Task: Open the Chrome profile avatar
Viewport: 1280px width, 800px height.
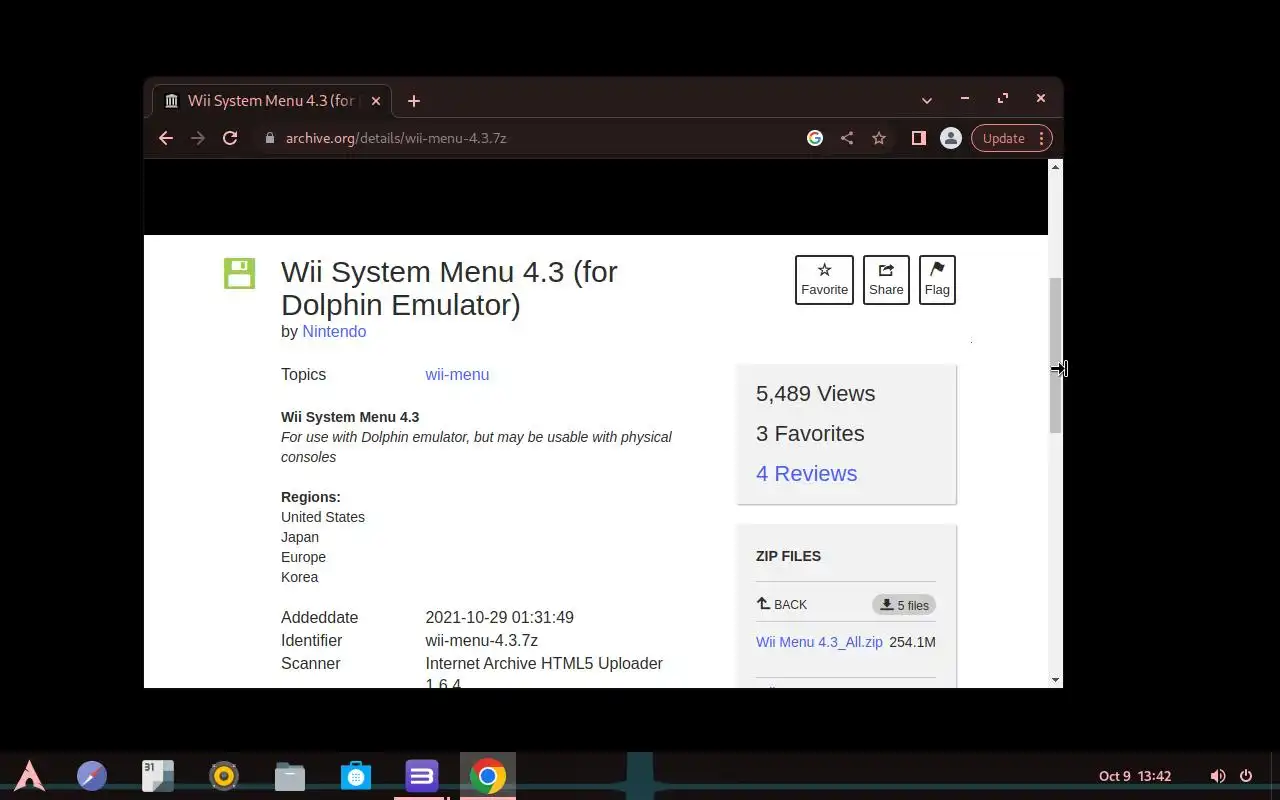Action: [951, 138]
